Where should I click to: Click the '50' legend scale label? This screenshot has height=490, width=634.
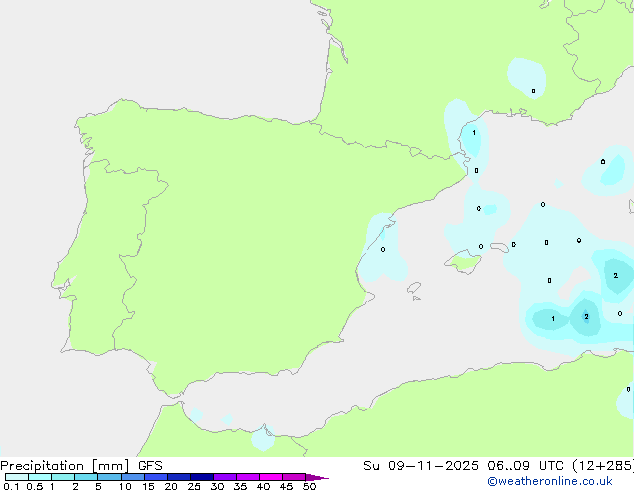point(309,486)
